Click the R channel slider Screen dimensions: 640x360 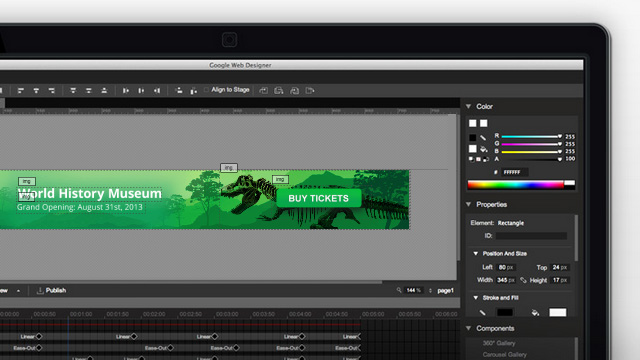[x=531, y=136]
